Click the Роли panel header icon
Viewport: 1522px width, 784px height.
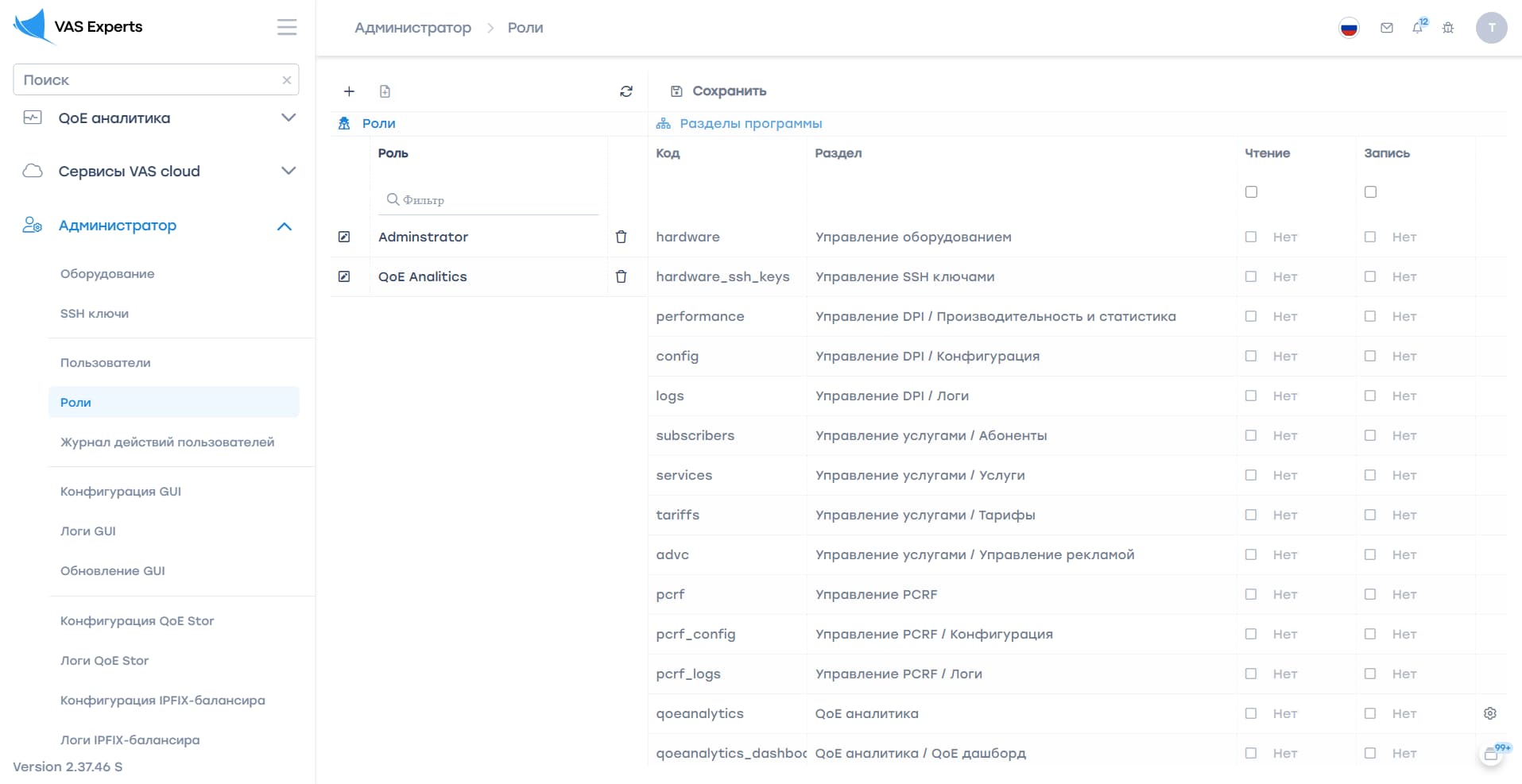[x=344, y=123]
